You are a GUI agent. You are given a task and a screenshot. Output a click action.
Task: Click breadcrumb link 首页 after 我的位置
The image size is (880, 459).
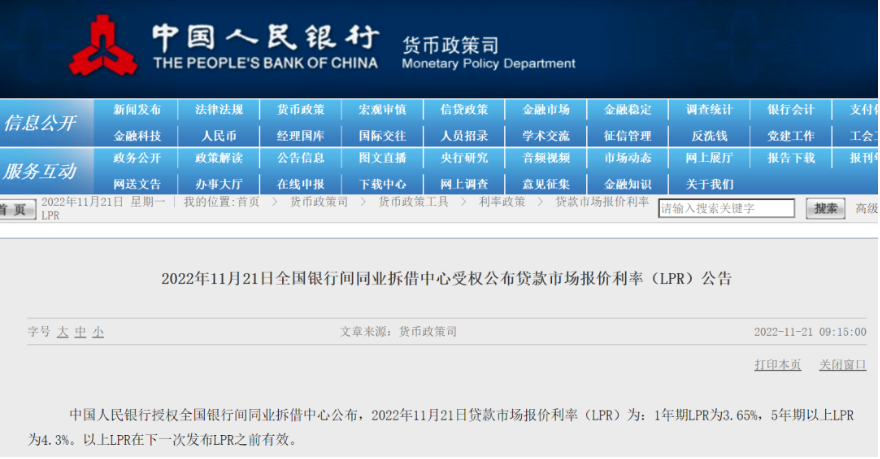(x=249, y=202)
